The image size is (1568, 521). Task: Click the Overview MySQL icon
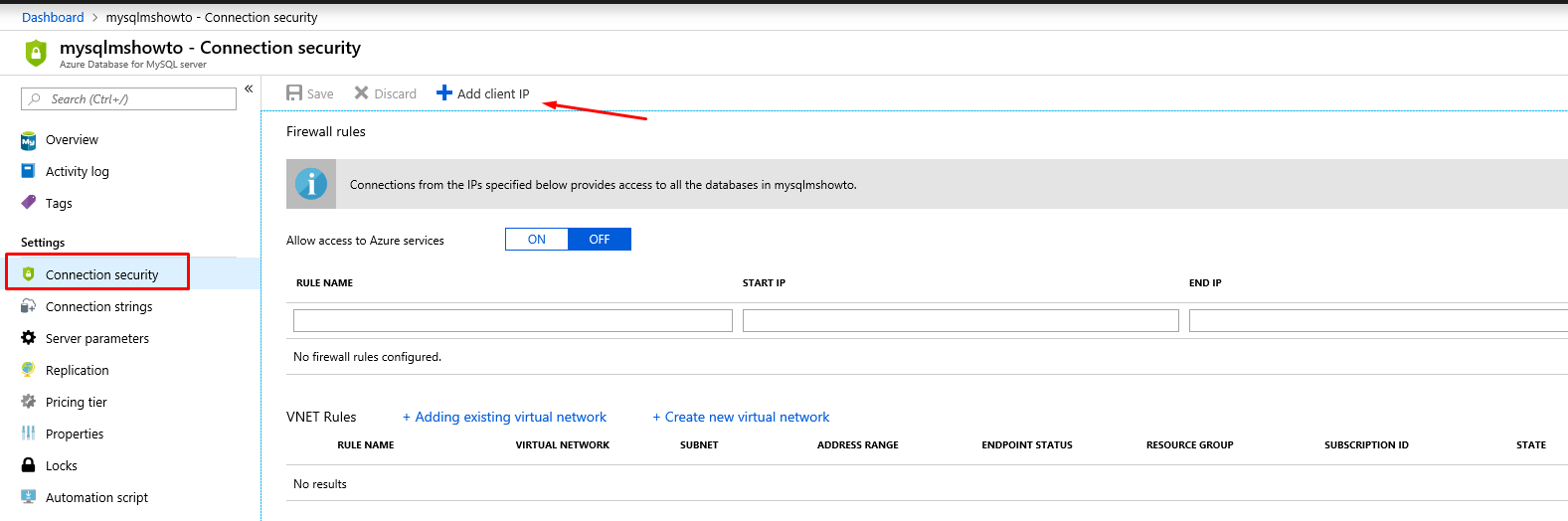pos(28,140)
